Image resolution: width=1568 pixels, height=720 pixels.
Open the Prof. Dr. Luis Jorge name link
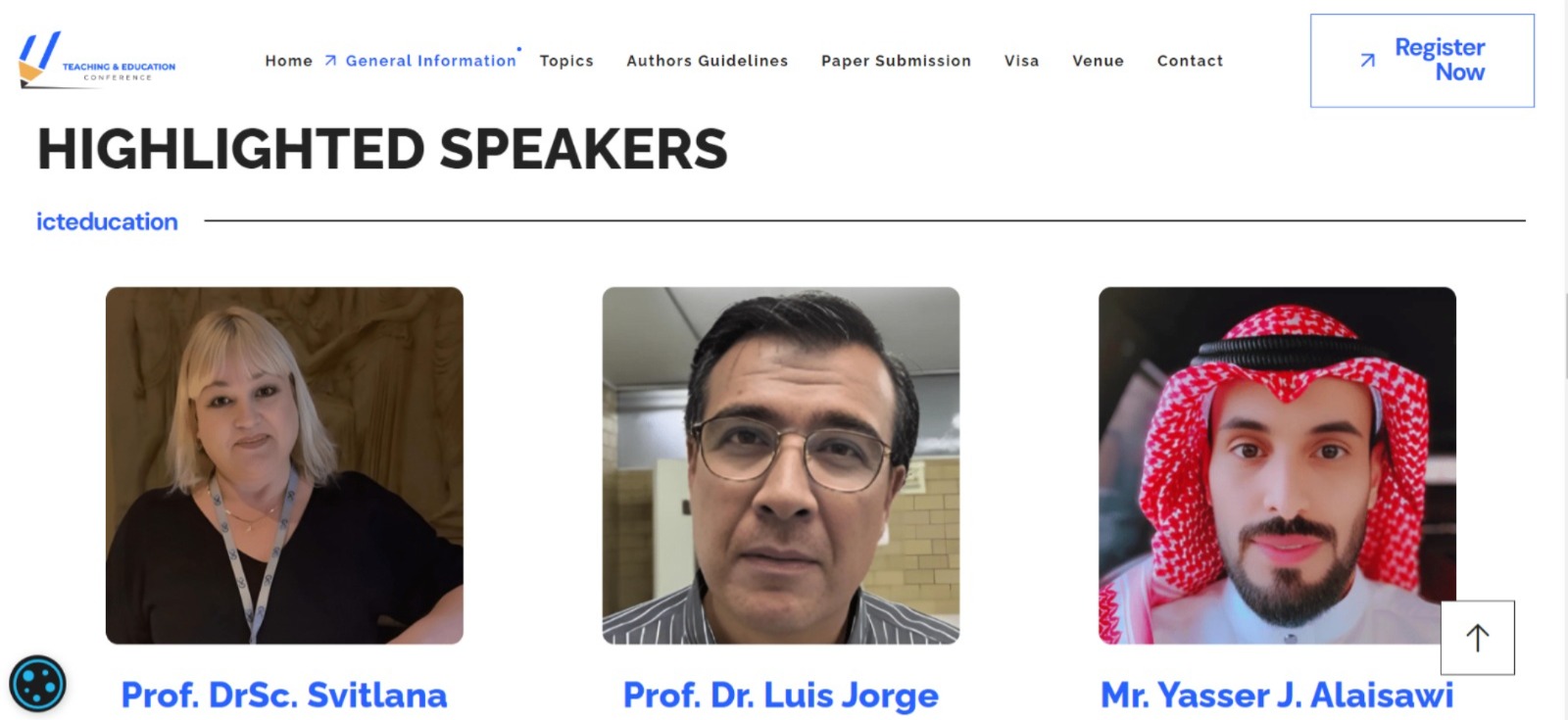pos(781,696)
